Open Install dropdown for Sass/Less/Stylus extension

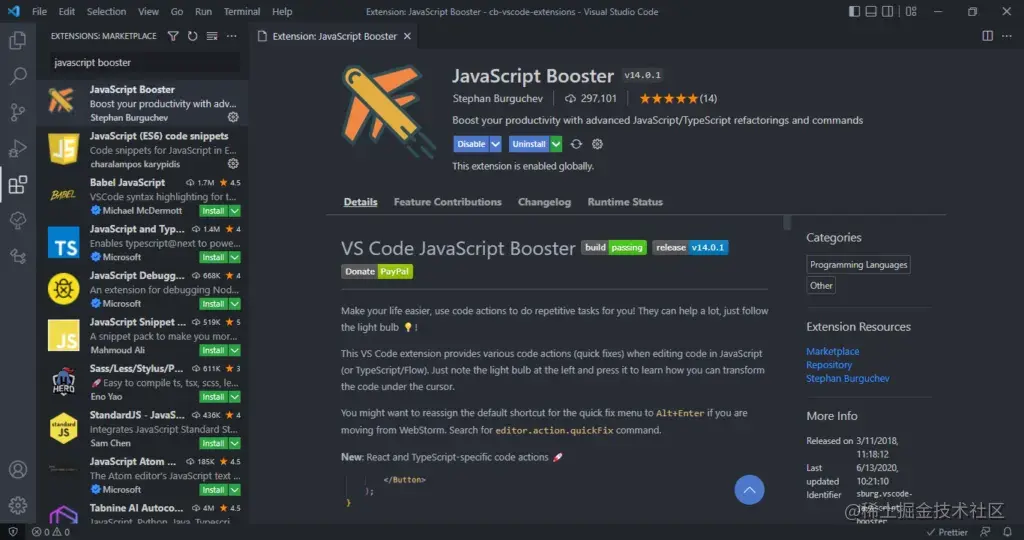coord(234,396)
